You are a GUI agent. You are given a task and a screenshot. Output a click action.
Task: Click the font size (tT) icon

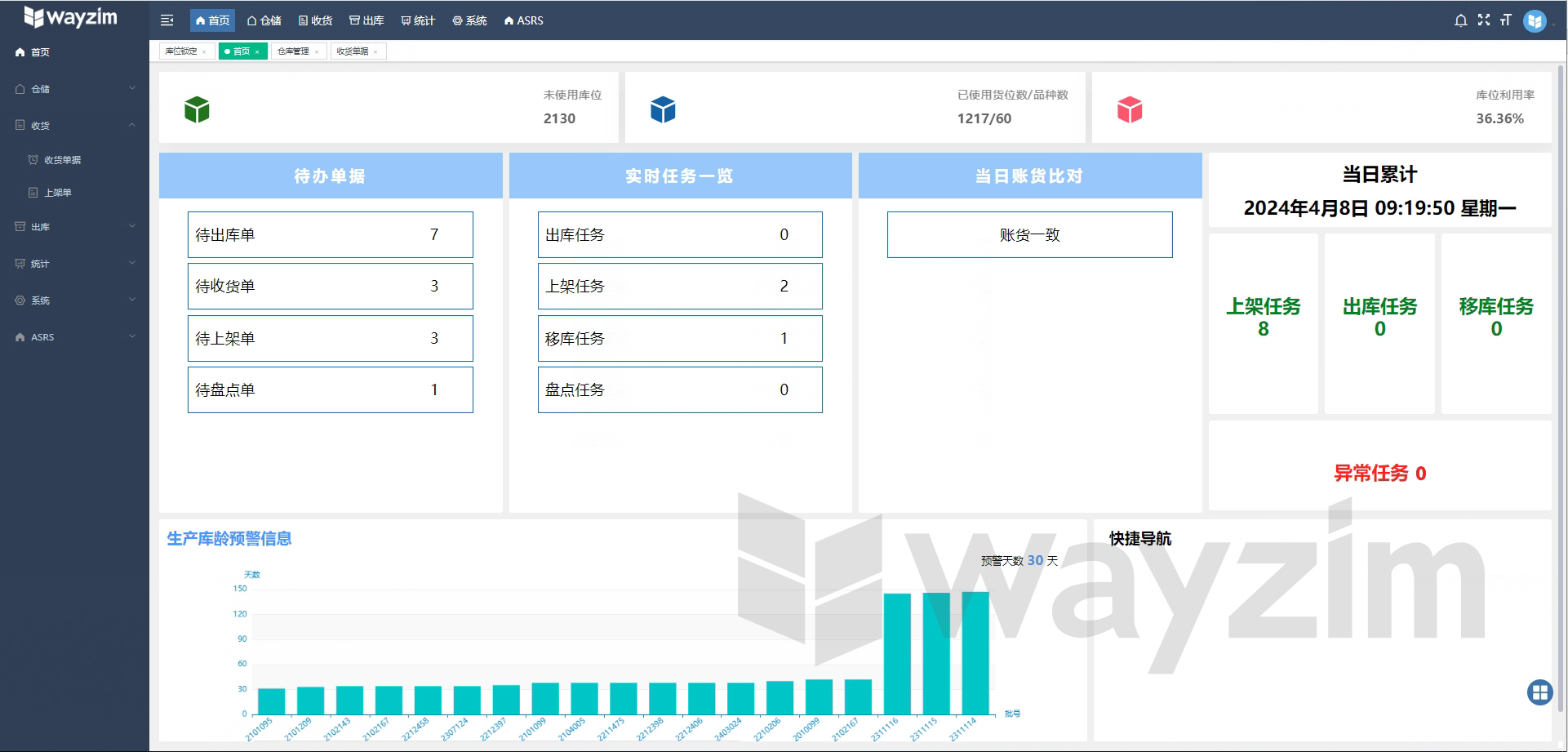click(x=1506, y=20)
